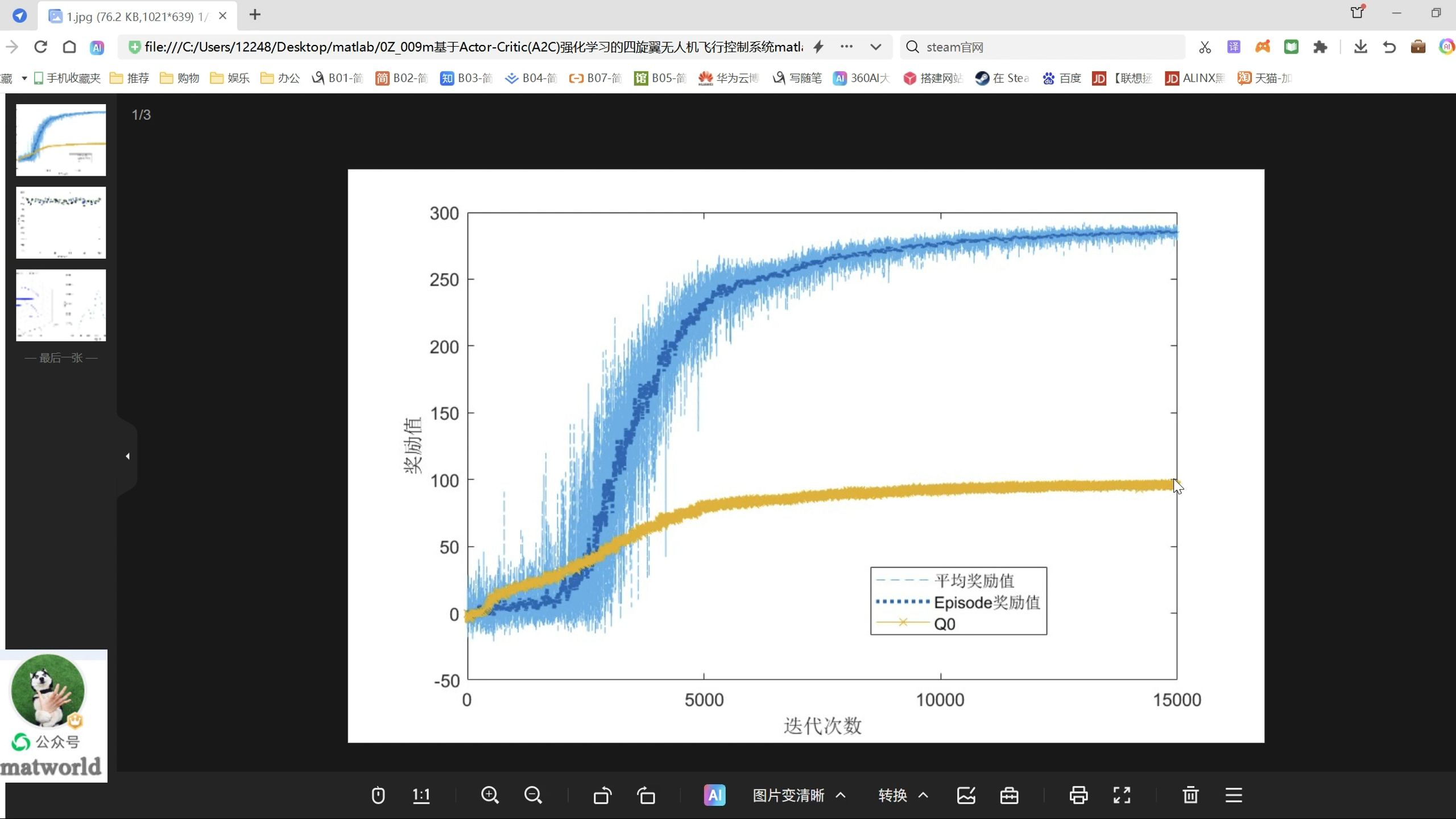
Task: Rotate image using right rotate icon
Action: [646, 795]
